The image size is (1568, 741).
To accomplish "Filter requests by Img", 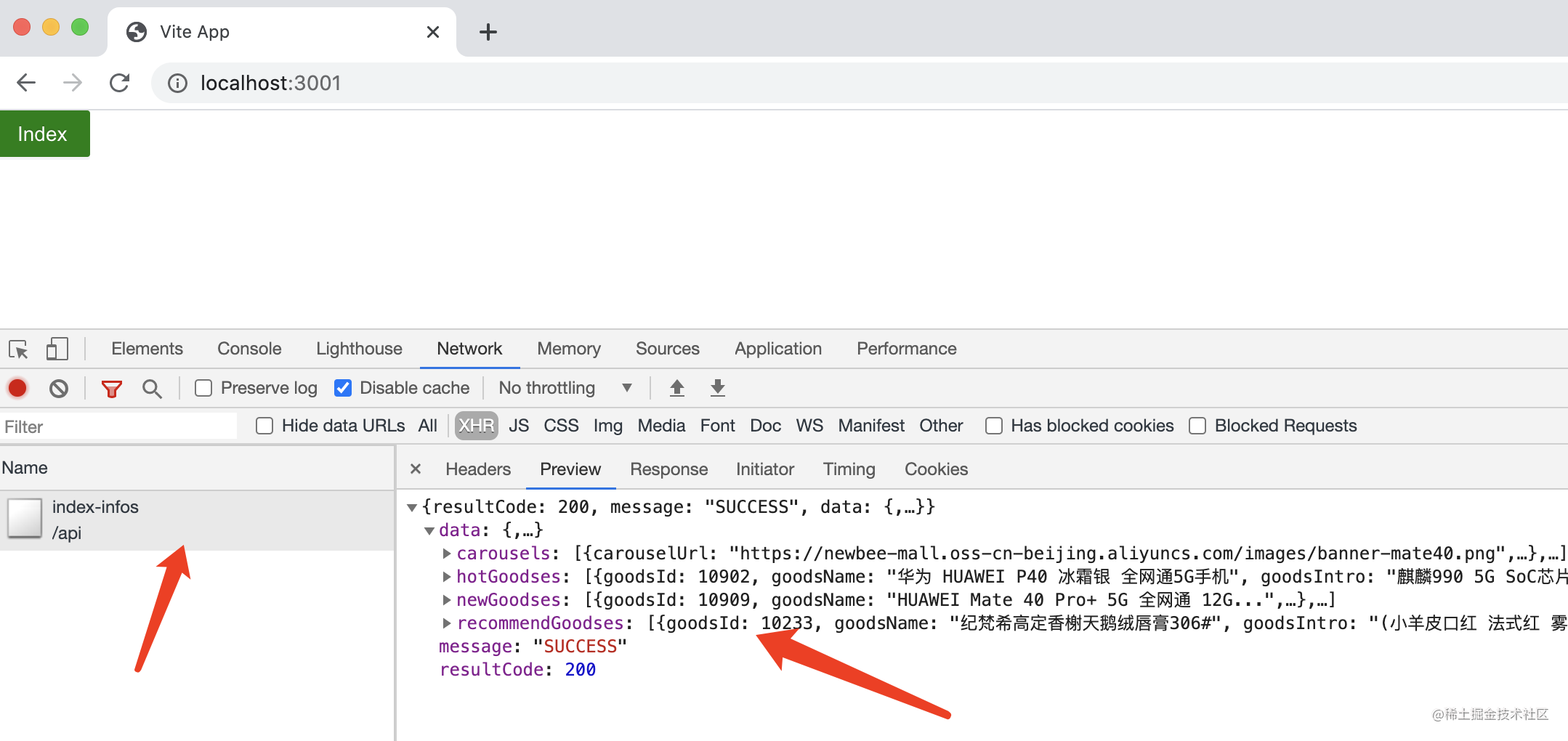I will (608, 426).
